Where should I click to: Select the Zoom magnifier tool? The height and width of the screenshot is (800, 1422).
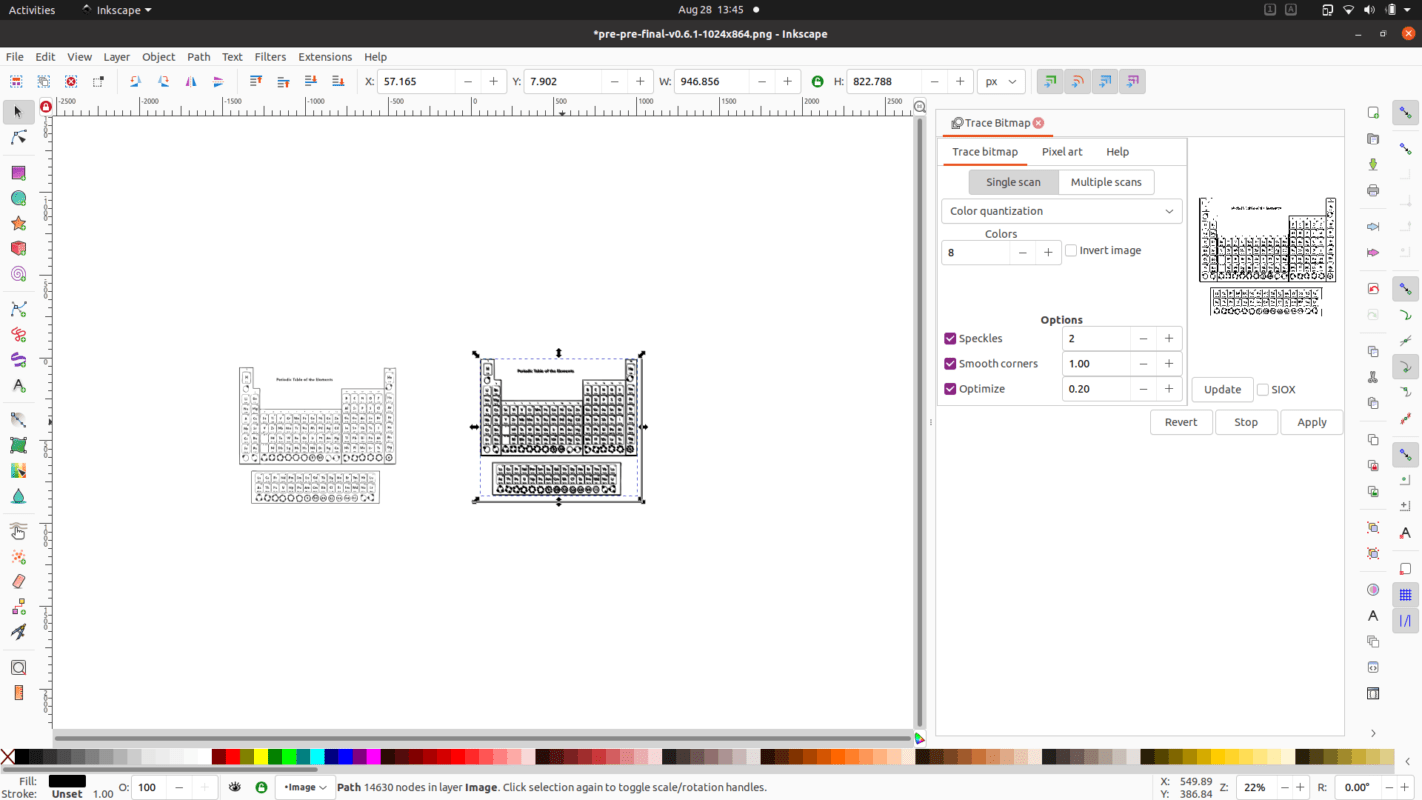click(16, 666)
